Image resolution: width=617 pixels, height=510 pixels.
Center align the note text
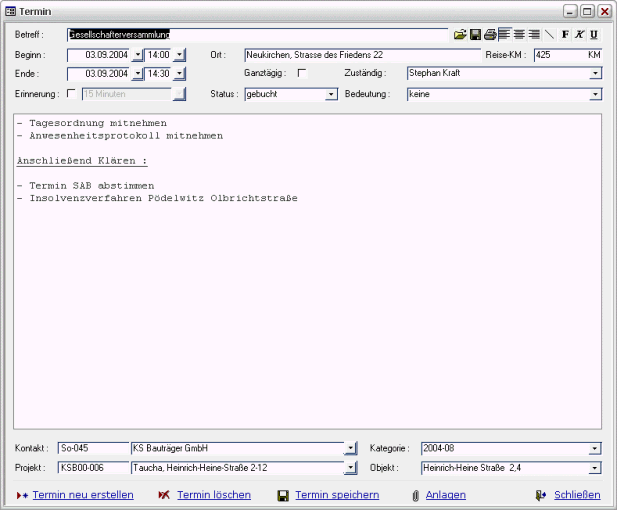coord(519,35)
